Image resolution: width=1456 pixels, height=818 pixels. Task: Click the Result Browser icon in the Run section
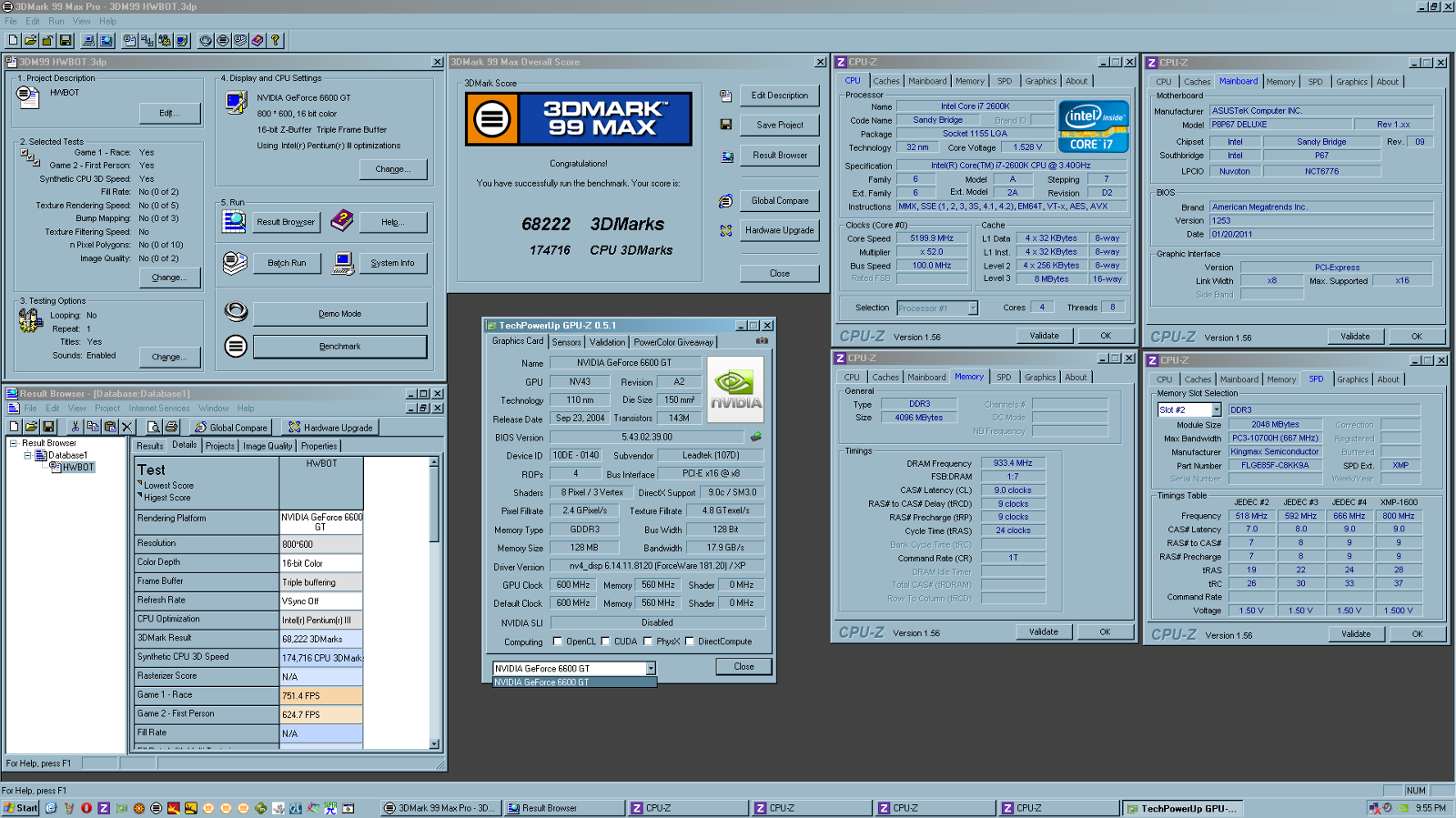coord(234,221)
